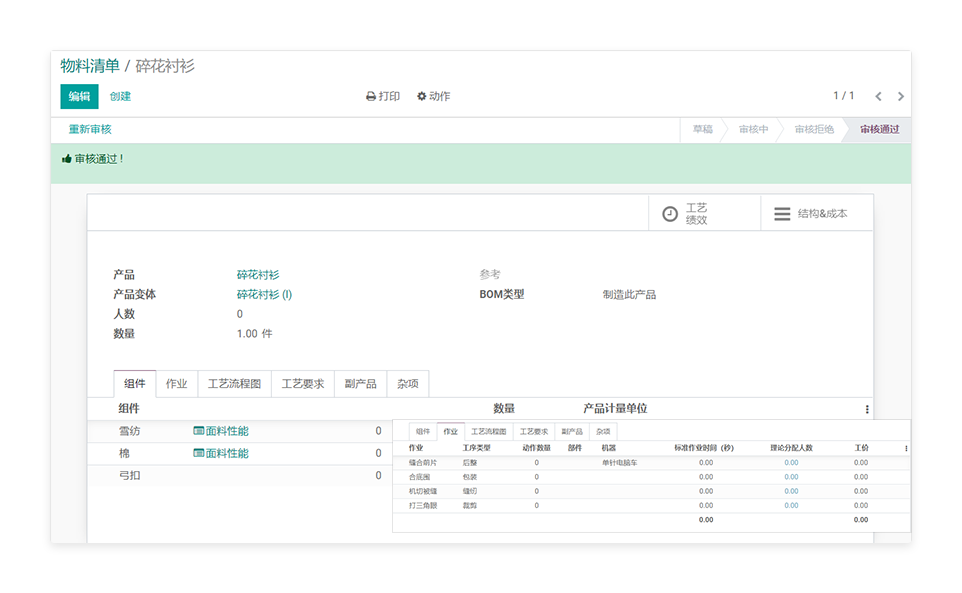Open the 碎花衬衫 (I) variant link
Viewport: 962px width, 593px height.
[264, 295]
